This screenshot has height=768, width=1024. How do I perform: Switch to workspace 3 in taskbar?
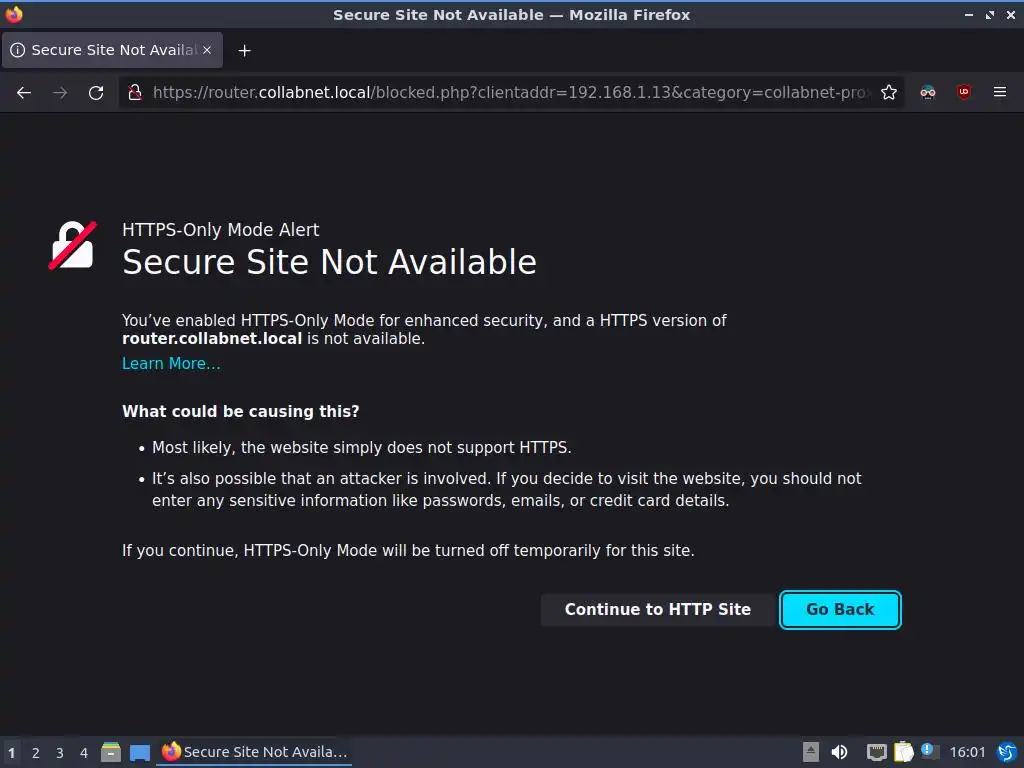[x=60, y=753]
